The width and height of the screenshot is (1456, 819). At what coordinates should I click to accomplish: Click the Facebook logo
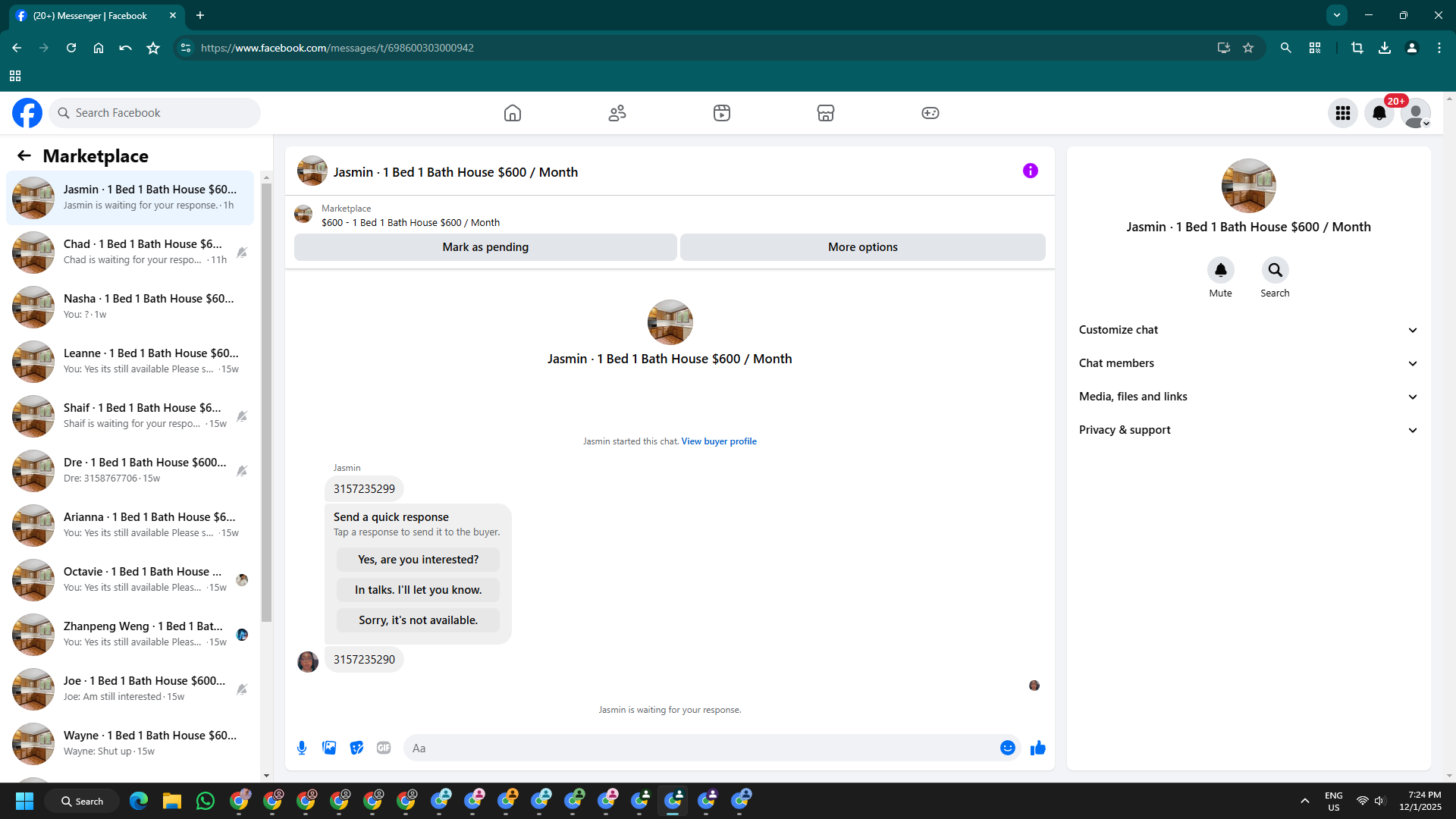[x=27, y=113]
